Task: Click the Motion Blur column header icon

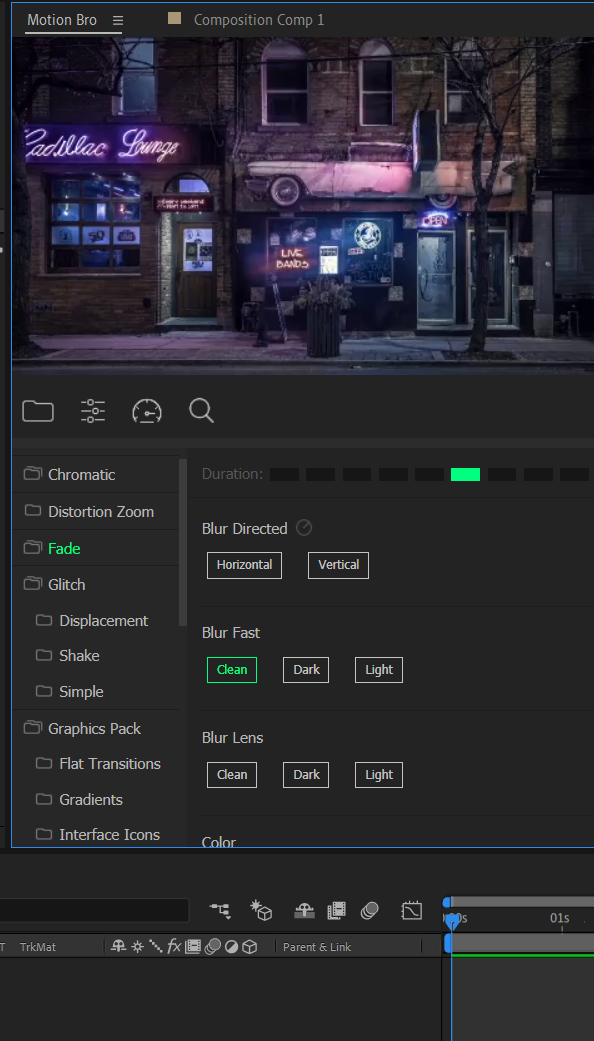Action: 212,947
